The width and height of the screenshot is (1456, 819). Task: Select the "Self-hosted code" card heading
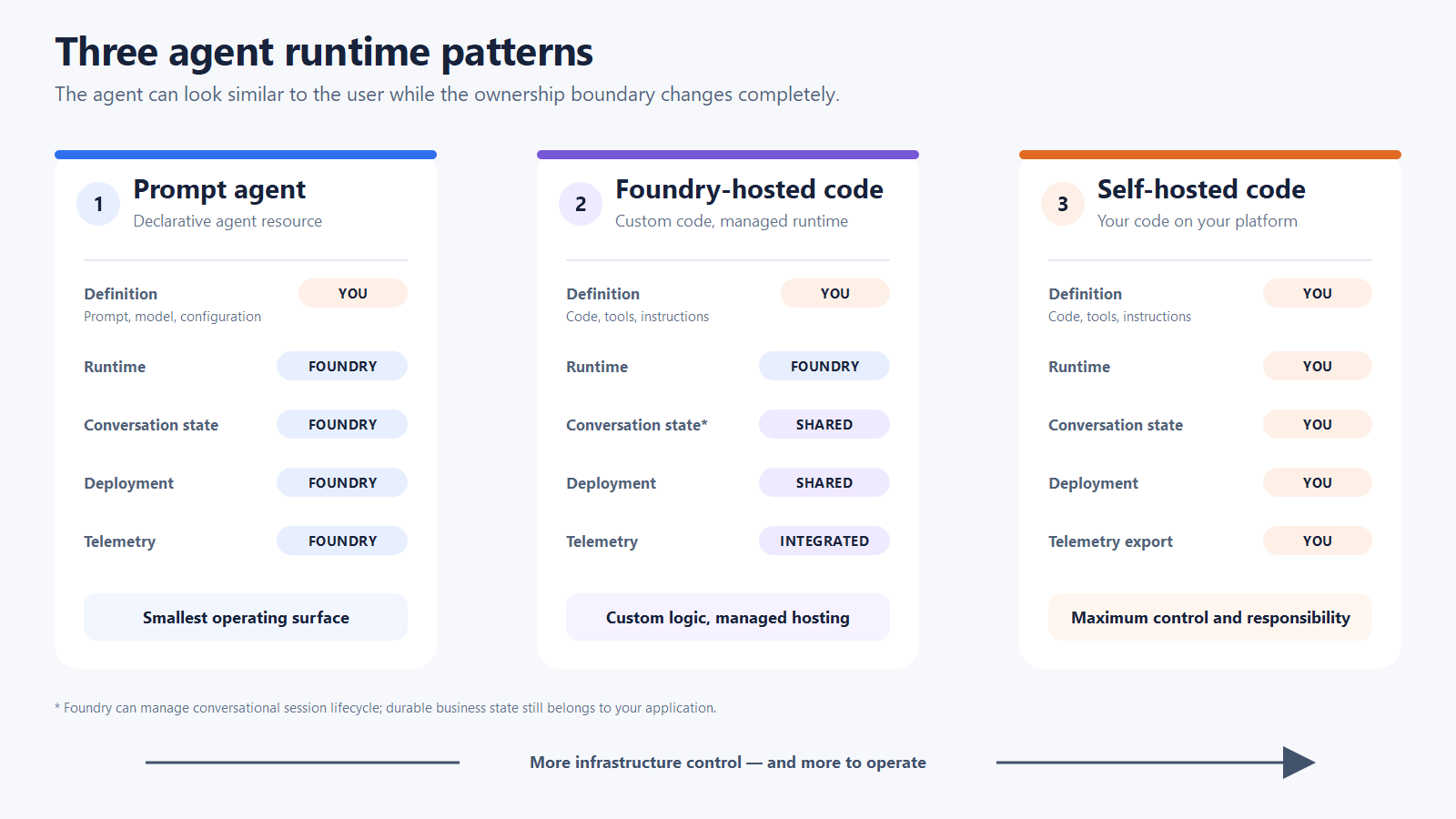[x=1201, y=189]
